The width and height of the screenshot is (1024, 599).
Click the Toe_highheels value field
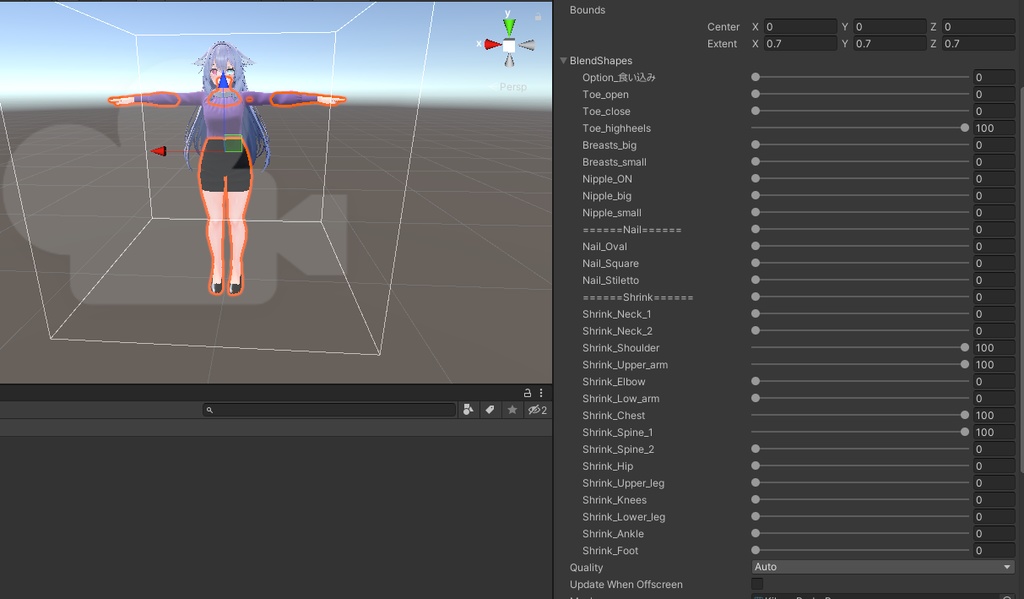pos(994,128)
